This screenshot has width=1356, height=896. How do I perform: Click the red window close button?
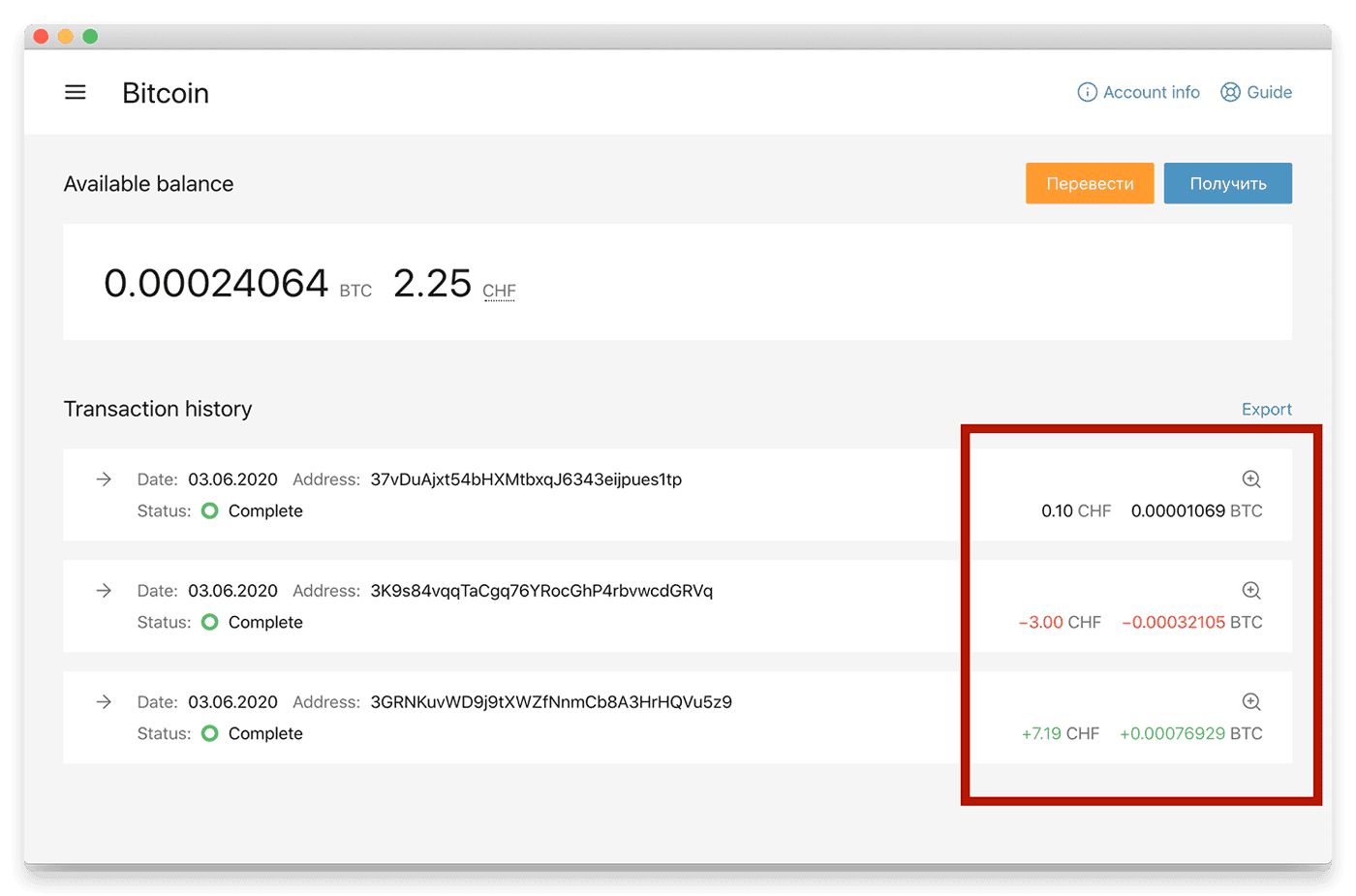point(41,37)
